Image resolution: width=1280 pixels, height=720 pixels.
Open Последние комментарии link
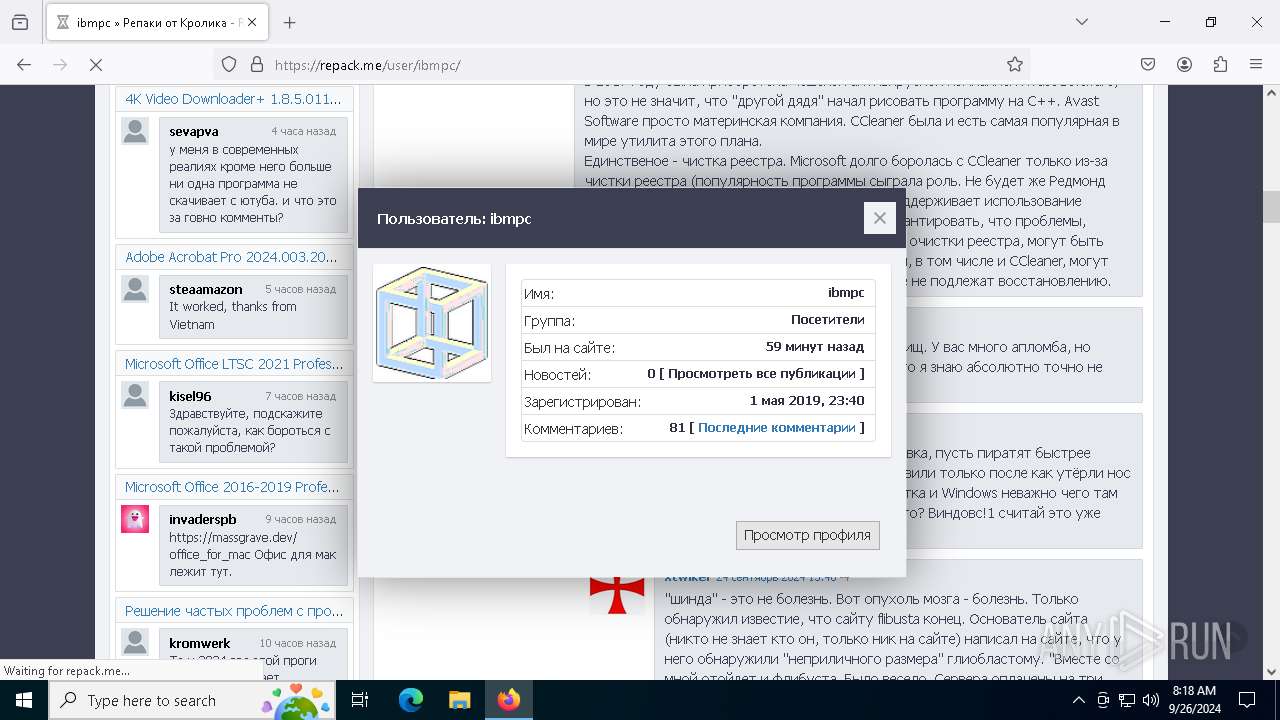777,427
